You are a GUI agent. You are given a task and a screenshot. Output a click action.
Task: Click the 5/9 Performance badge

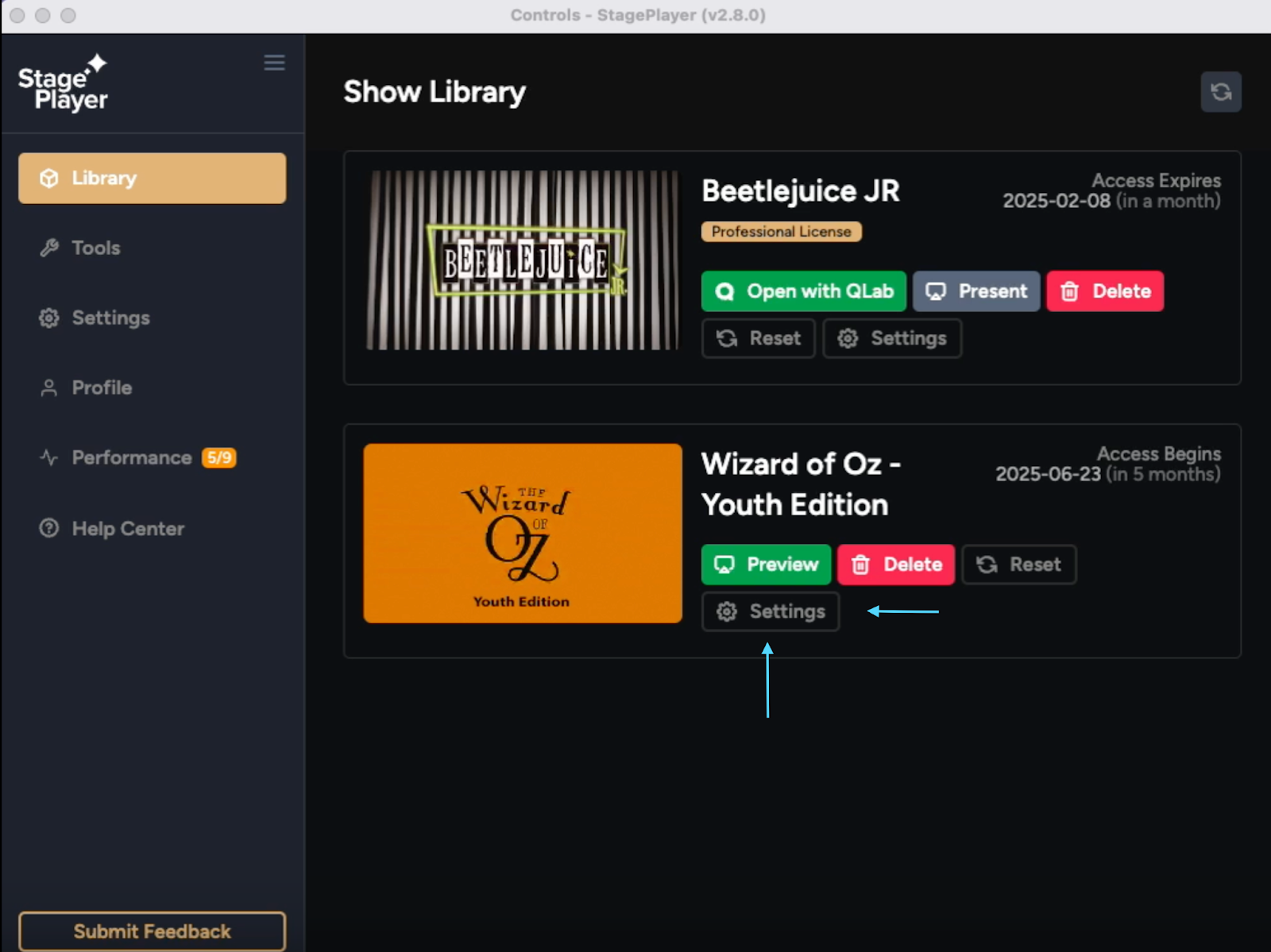[x=219, y=457]
